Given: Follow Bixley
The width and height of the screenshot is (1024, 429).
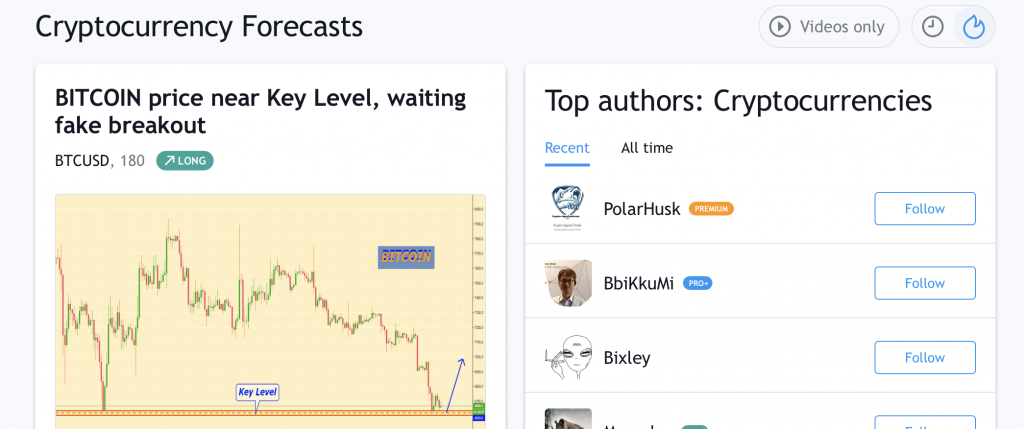Looking at the screenshot, I should coord(925,358).
